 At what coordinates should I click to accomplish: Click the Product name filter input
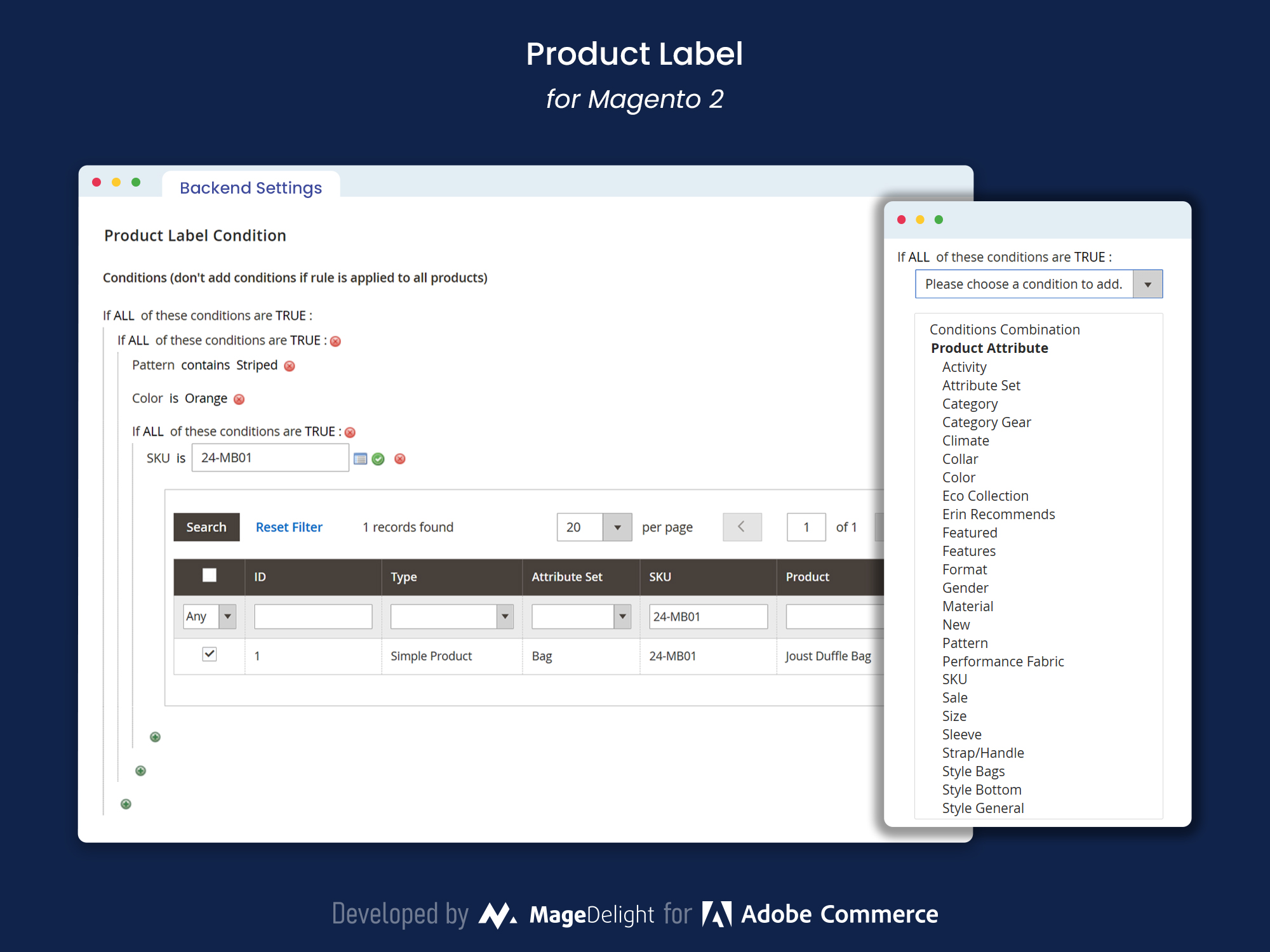click(834, 616)
